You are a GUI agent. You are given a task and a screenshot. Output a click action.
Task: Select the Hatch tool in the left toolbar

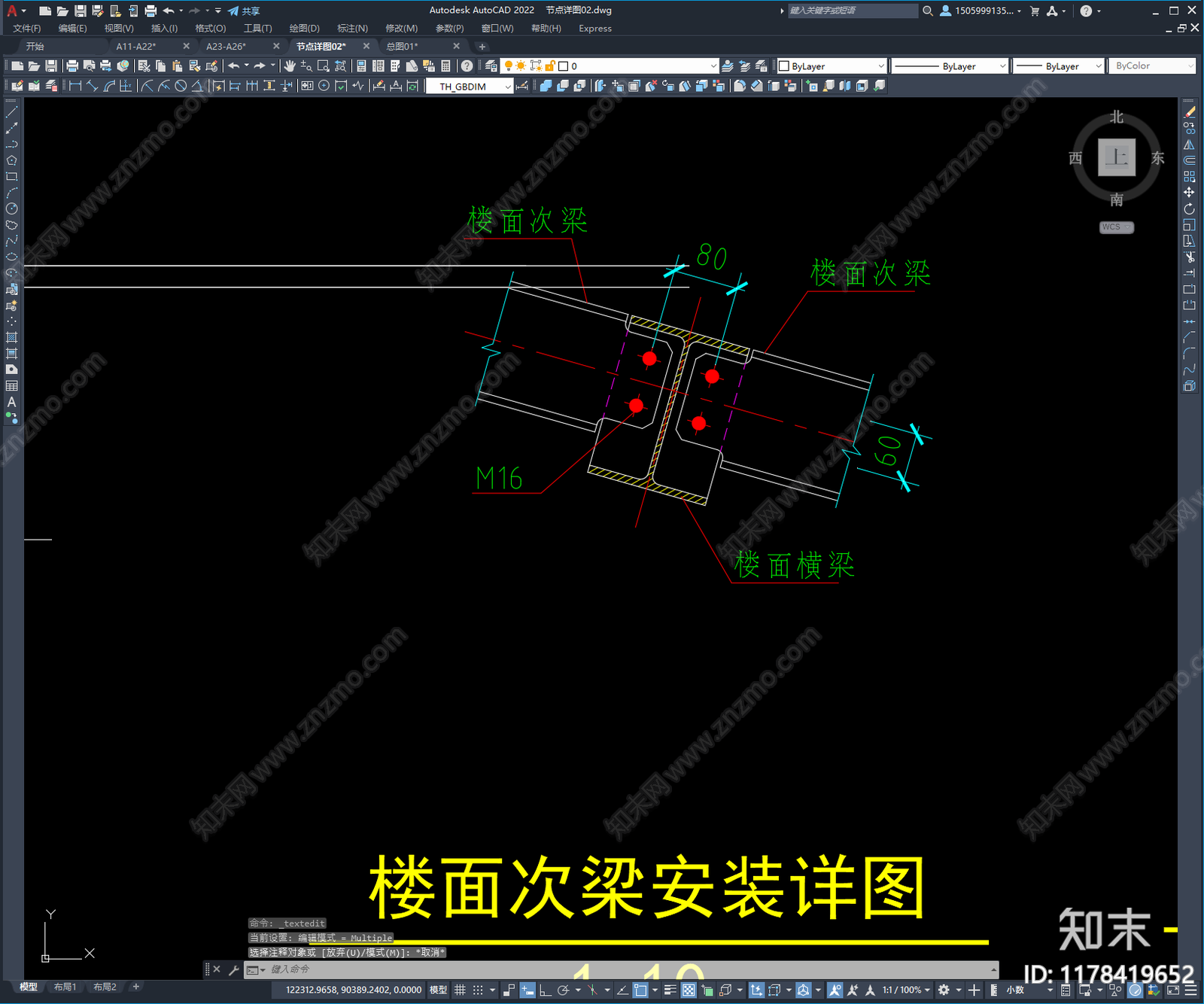(x=11, y=337)
